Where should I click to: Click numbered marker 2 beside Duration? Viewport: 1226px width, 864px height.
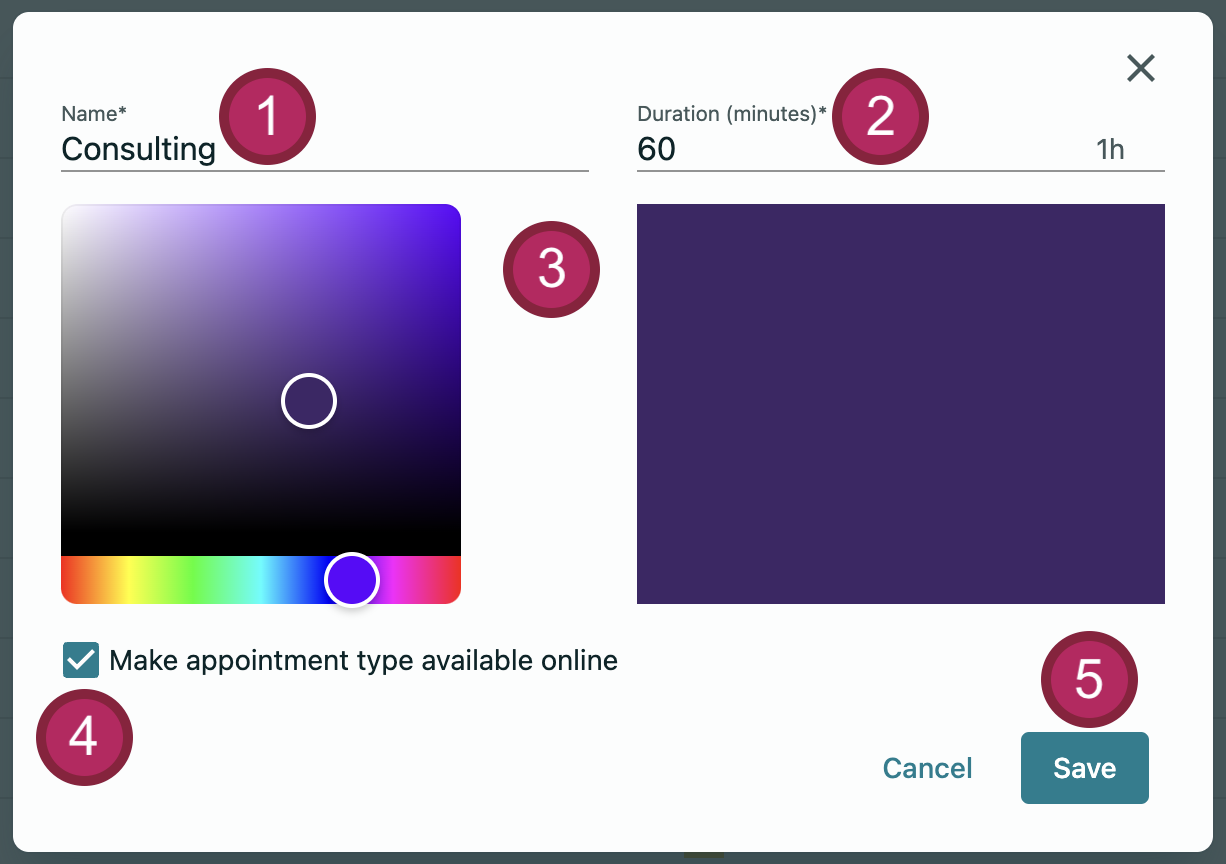pos(880,117)
